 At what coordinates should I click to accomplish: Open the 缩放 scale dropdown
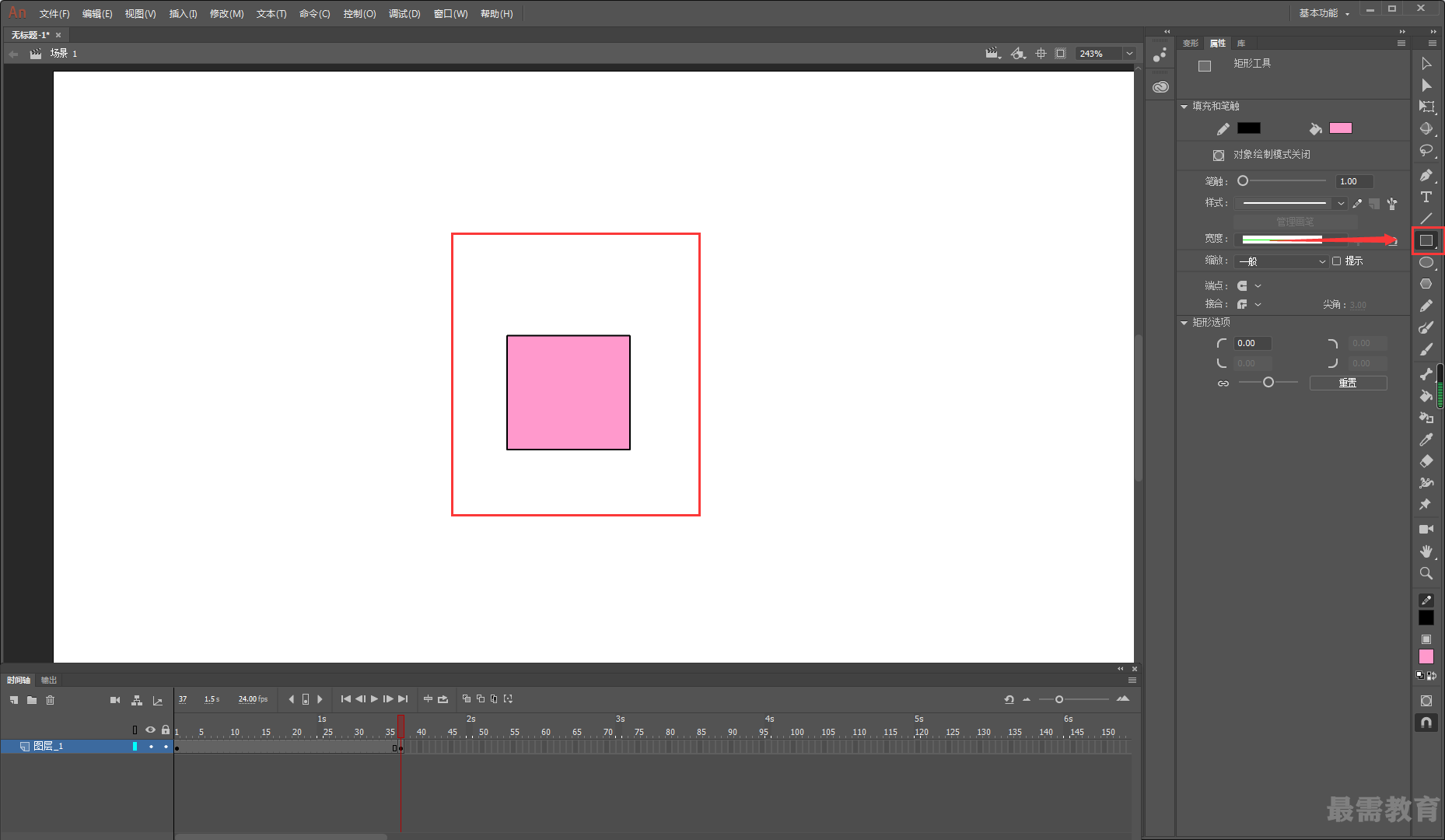1281,261
